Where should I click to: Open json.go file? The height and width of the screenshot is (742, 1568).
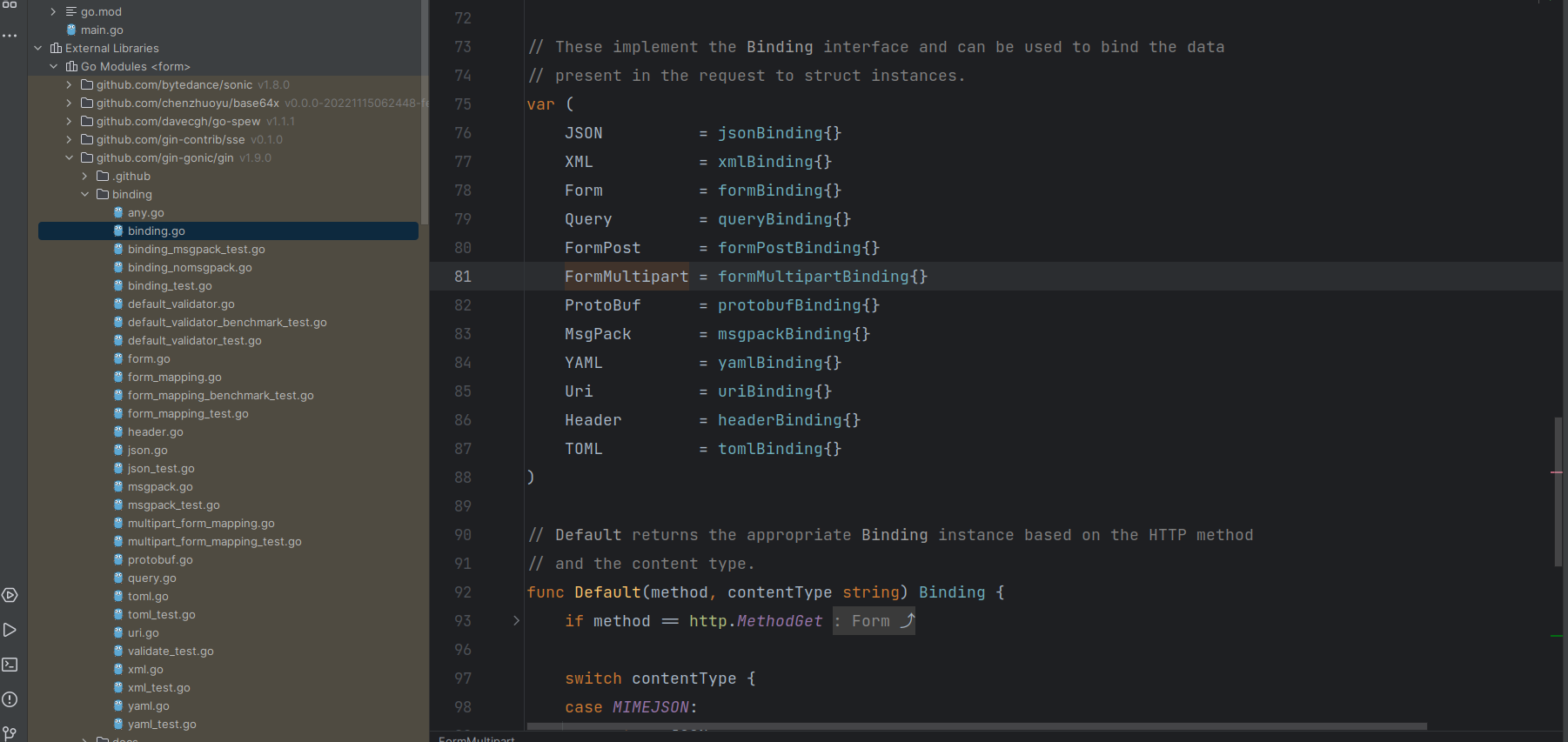pyautogui.click(x=147, y=450)
